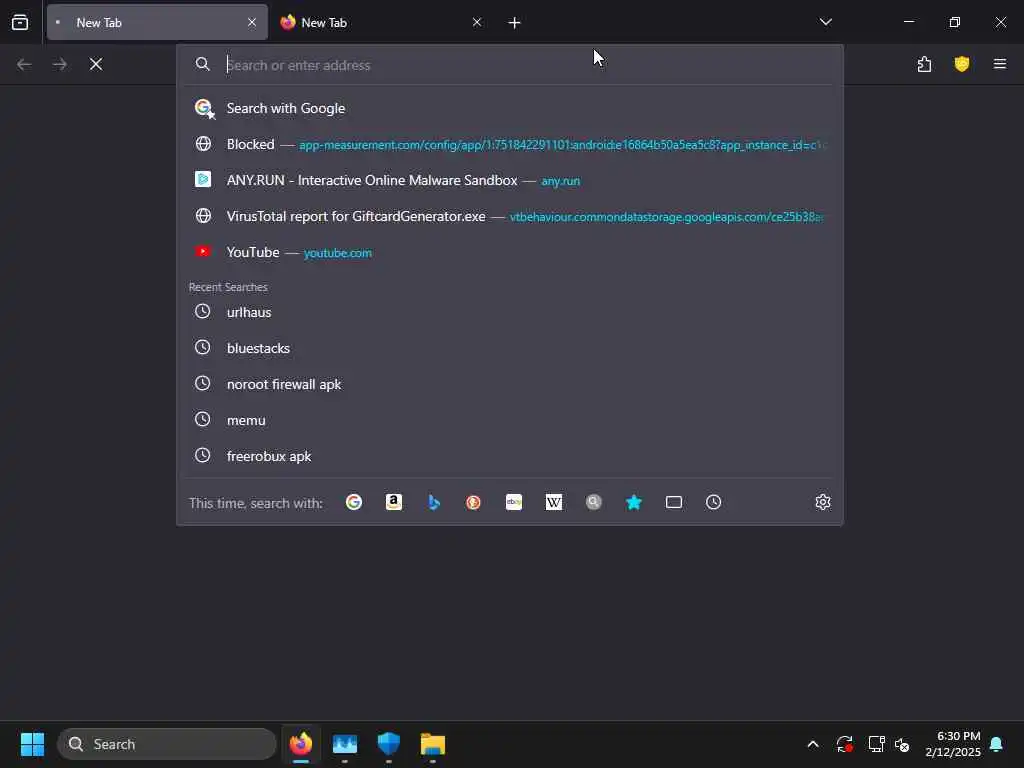Open the Extensions puzzle icon
1024x768 pixels.
point(924,64)
